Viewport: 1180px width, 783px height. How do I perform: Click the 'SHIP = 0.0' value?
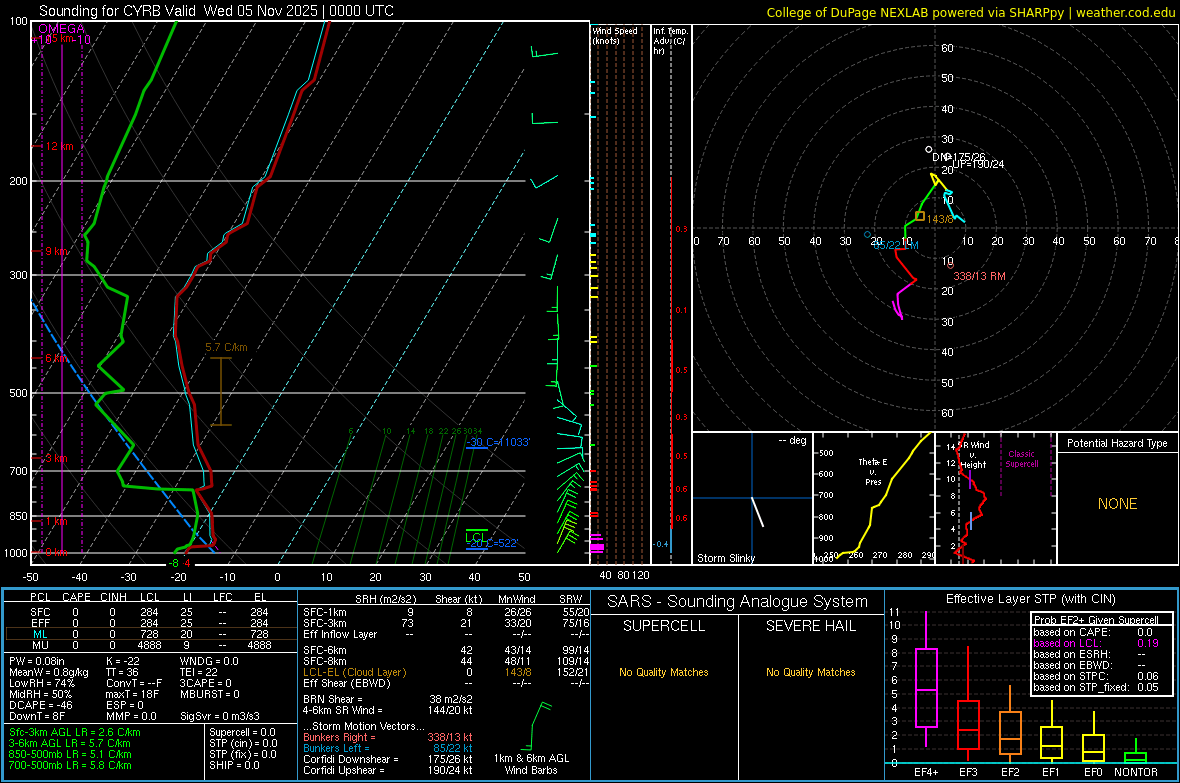pyautogui.click(x=234, y=765)
